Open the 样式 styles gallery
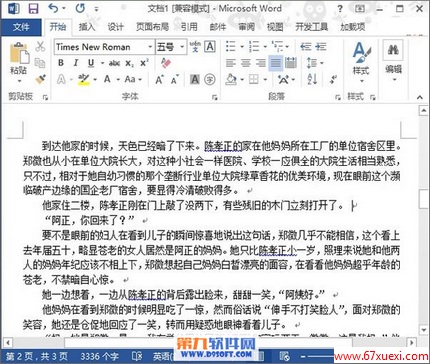Viewport: 430px width, 364px height. point(361,62)
